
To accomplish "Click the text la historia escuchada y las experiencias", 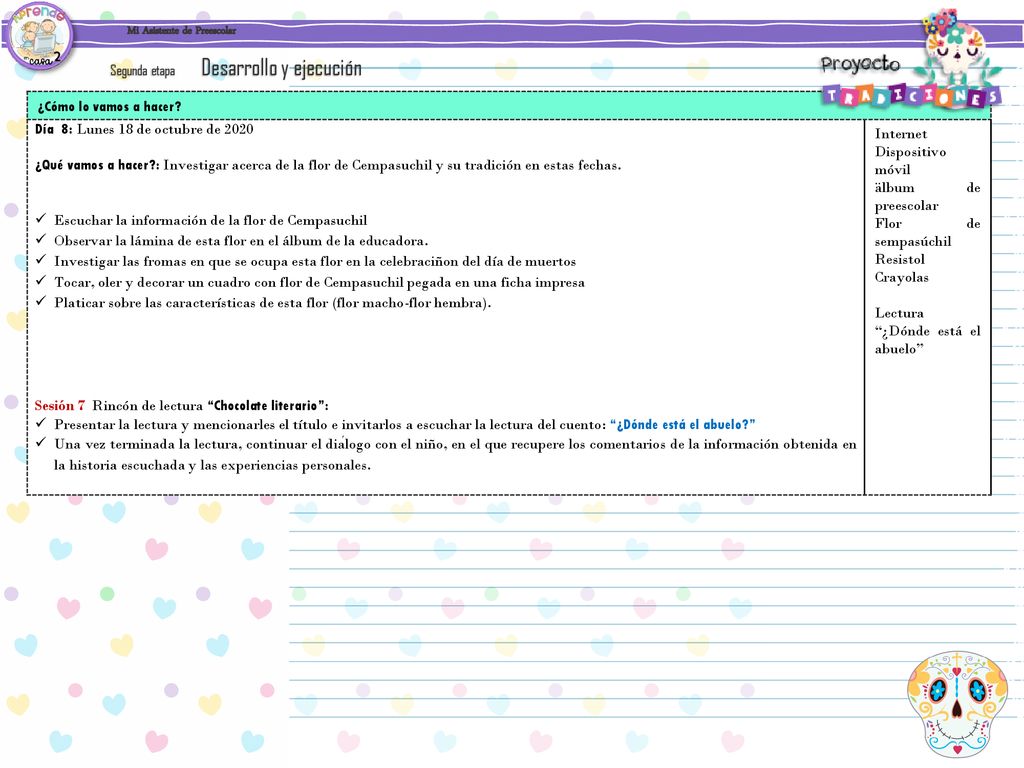I will (x=212, y=466).
